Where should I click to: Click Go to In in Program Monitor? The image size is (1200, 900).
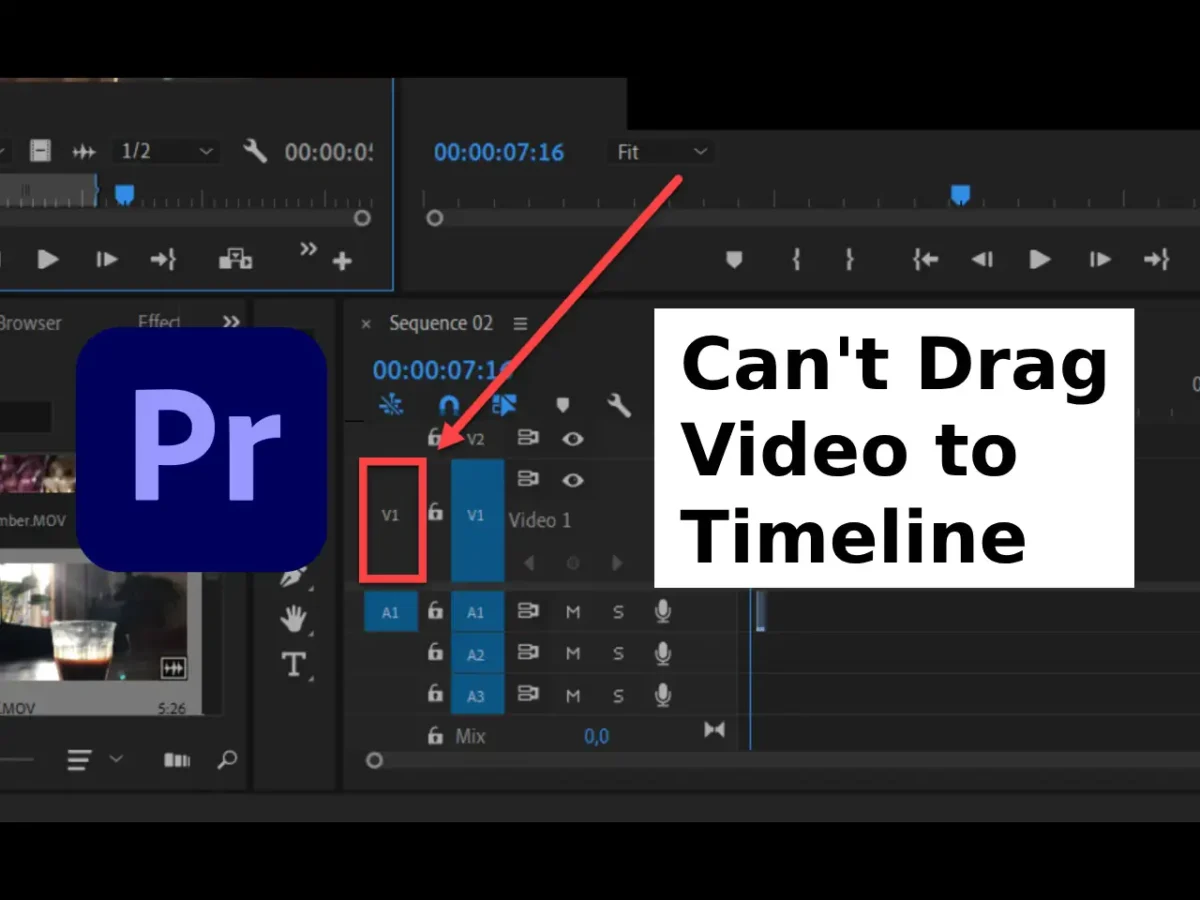click(x=925, y=260)
